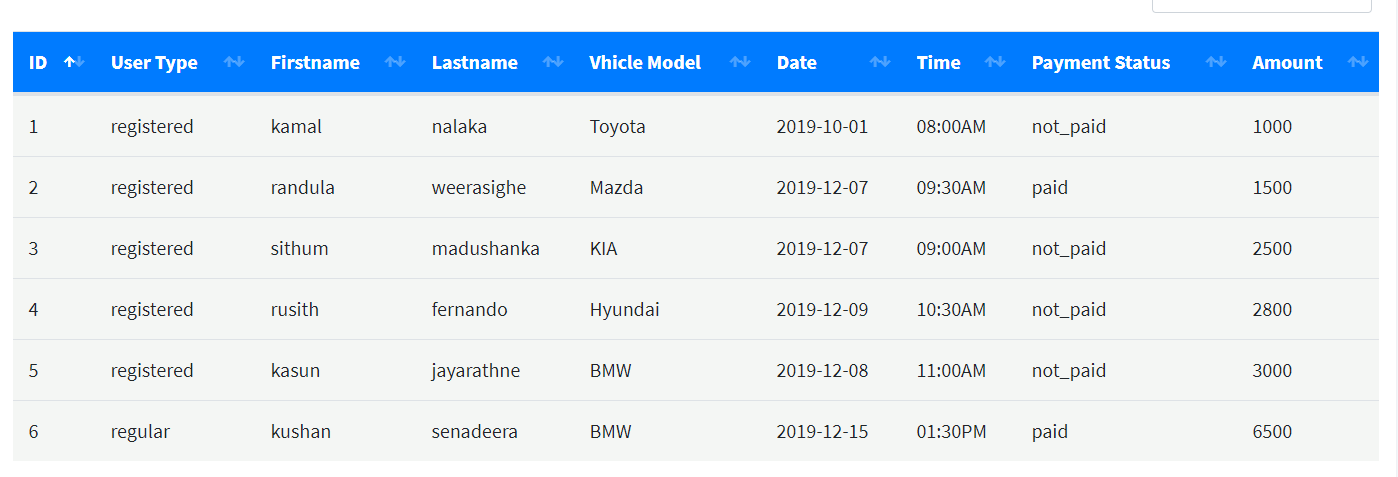This screenshot has height=477, width=1398.
Task: Click the Amount column sort icon
Action: (x=1358, y=62)
